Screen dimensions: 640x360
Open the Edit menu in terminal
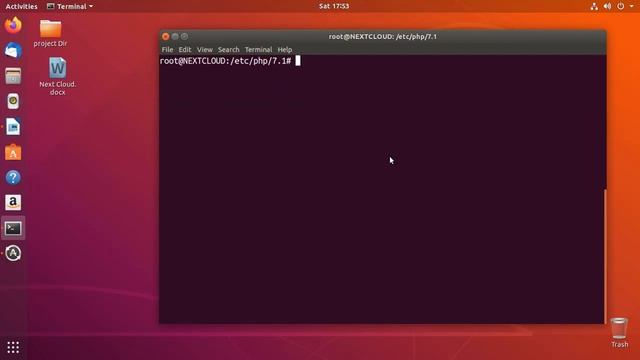(x=185, y=49)
